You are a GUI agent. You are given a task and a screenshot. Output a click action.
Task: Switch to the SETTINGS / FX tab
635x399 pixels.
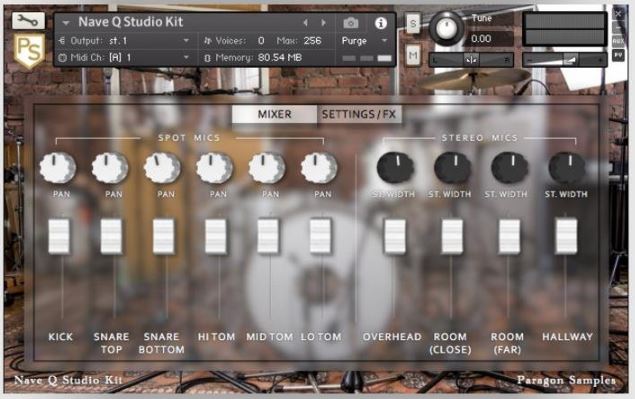point(359,114)
